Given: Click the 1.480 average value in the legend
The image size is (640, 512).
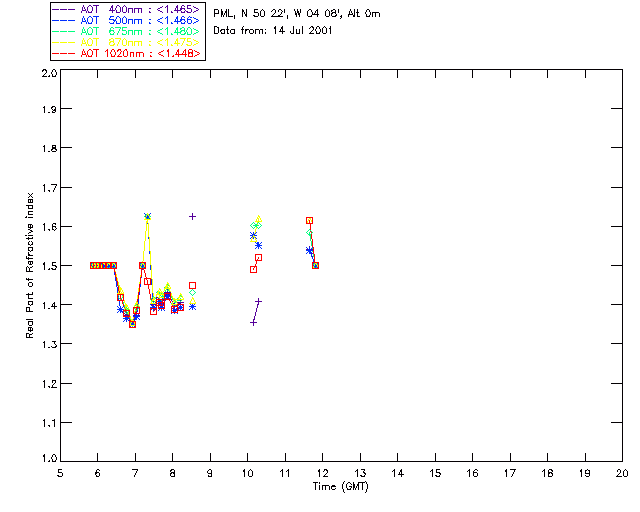Looking at the screenshot, I should point(178,31).
